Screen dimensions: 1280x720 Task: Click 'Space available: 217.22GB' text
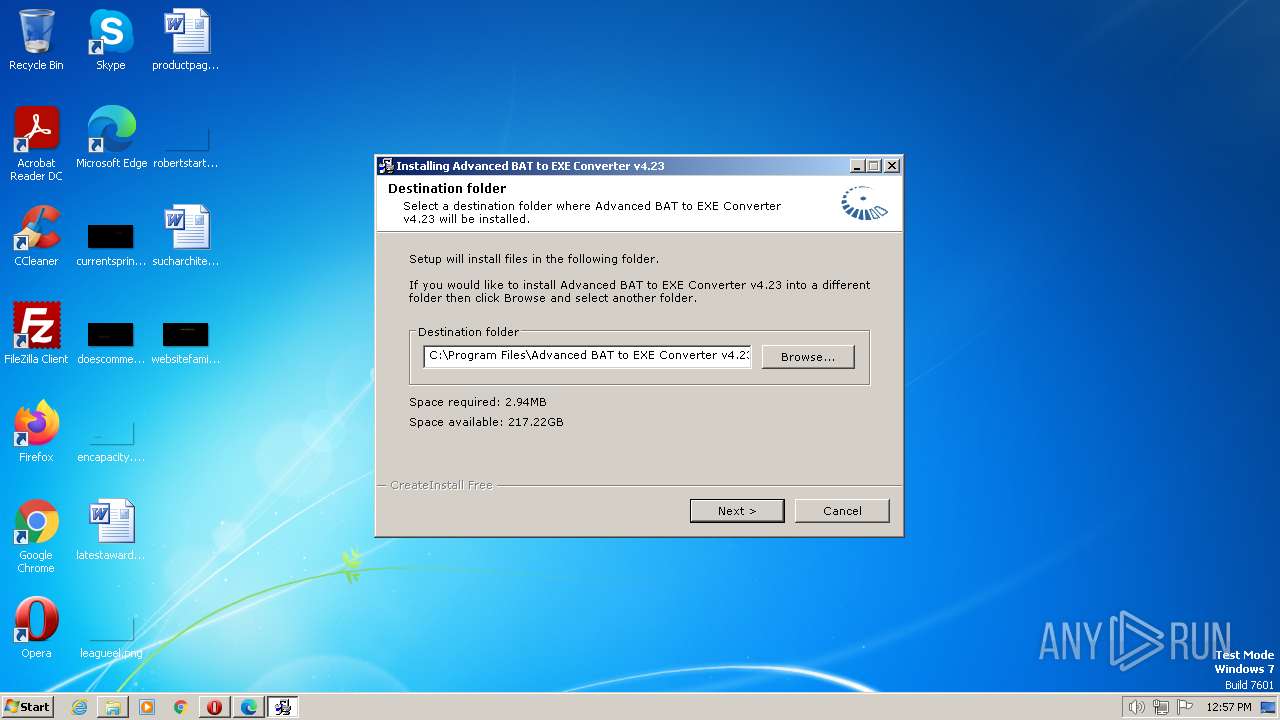pos(486,422)
